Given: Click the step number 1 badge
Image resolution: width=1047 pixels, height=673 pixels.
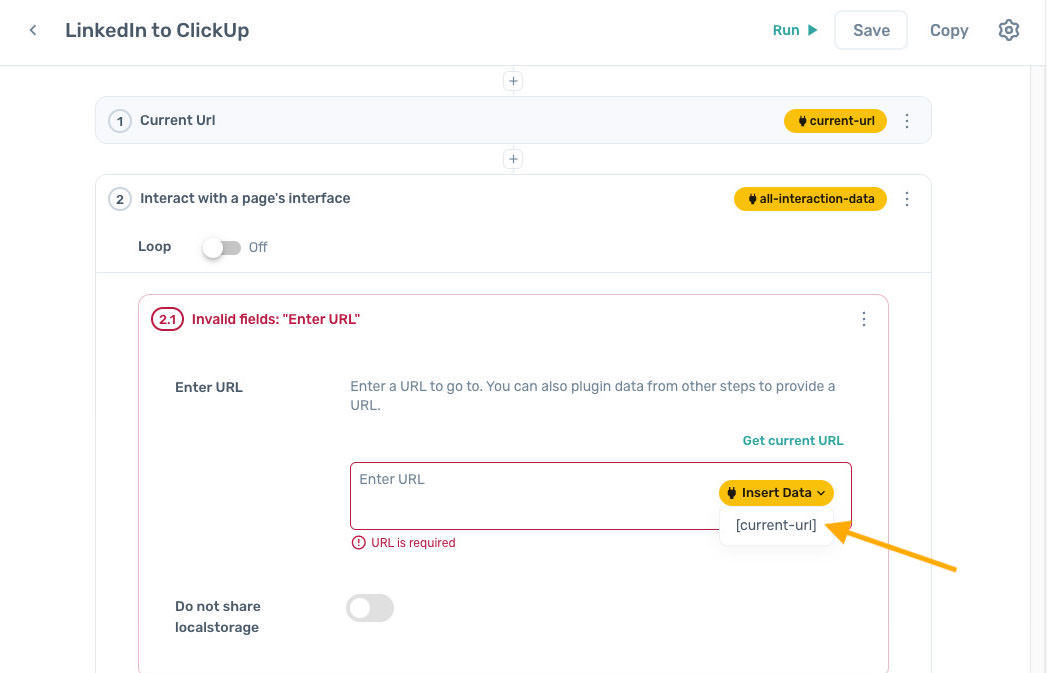Looking at the screenshot, I should (120, 121).
